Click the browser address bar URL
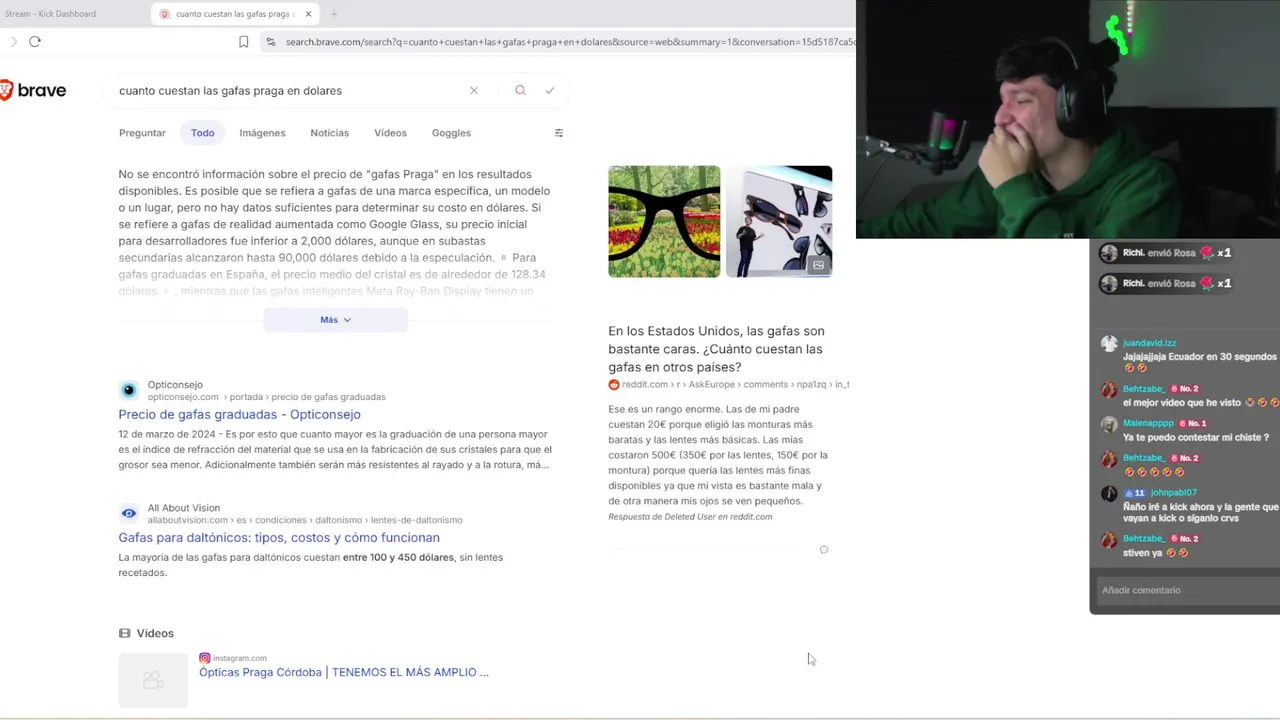The image size is (1280, 720). [x=570, y=42]
